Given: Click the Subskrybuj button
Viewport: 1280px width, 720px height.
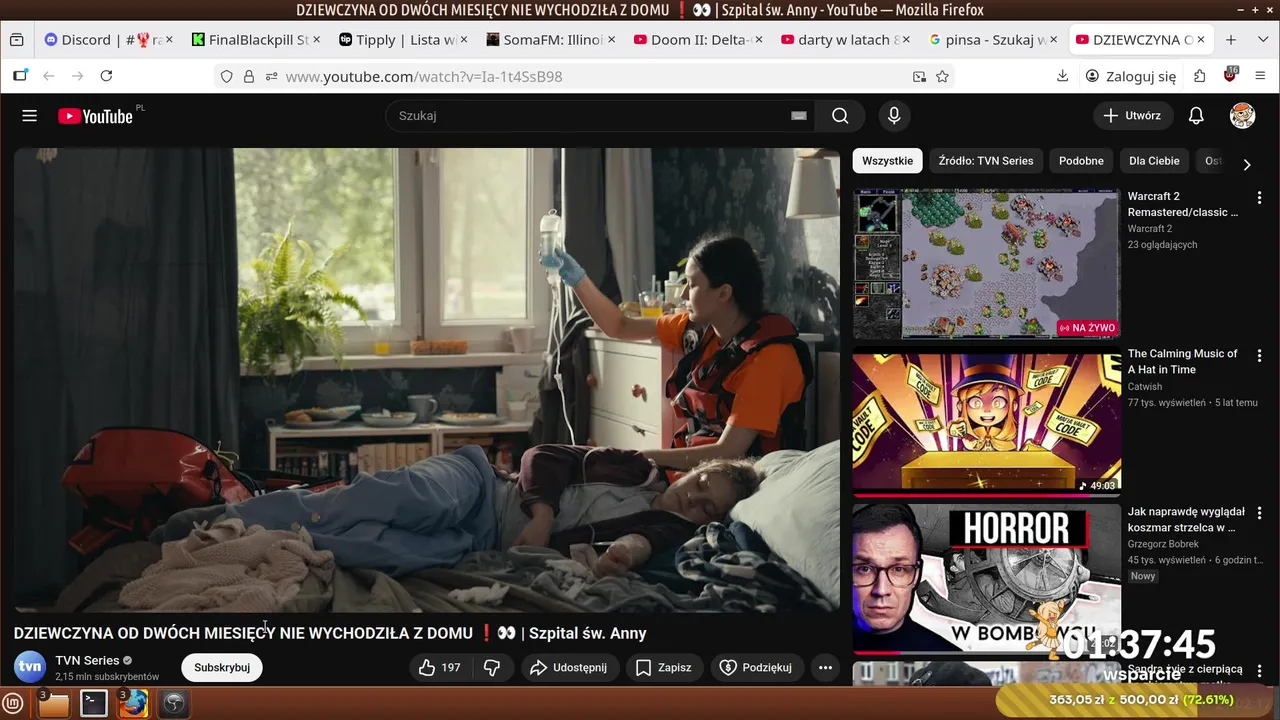Looking at the screenshot, I should (x=222, y=667).
